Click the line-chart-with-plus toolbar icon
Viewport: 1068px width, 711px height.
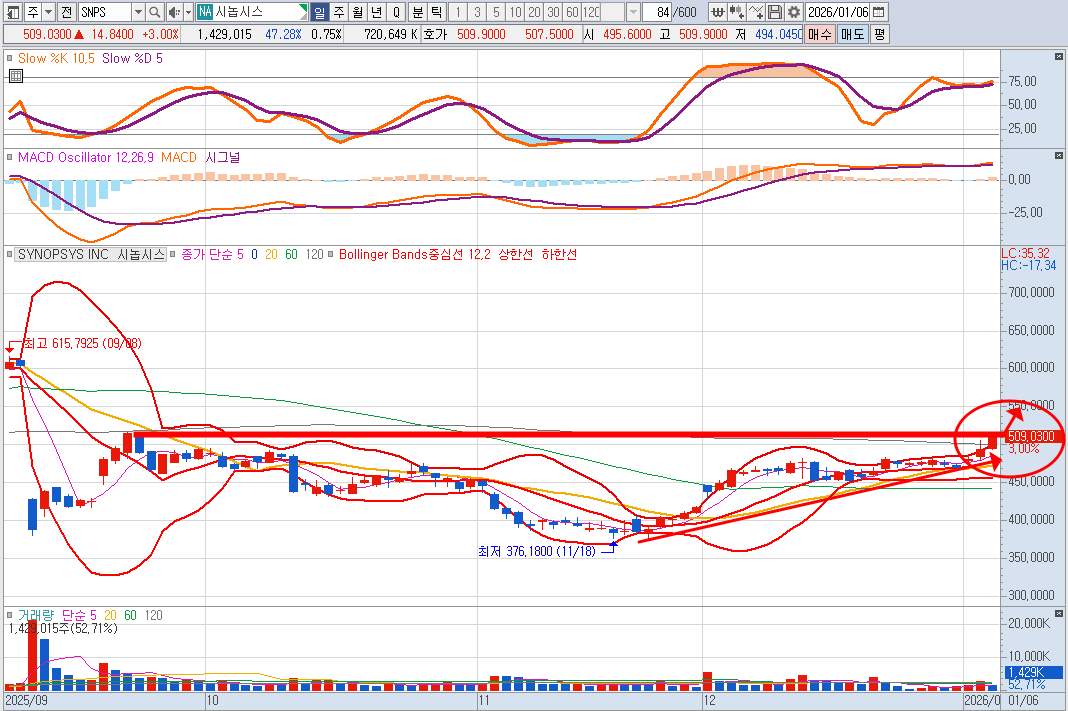pyautogui.click(x=757, y=12)
